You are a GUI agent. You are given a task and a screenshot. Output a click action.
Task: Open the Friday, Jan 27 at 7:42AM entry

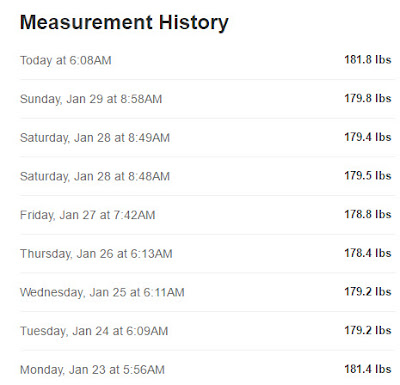click(207, 215)
